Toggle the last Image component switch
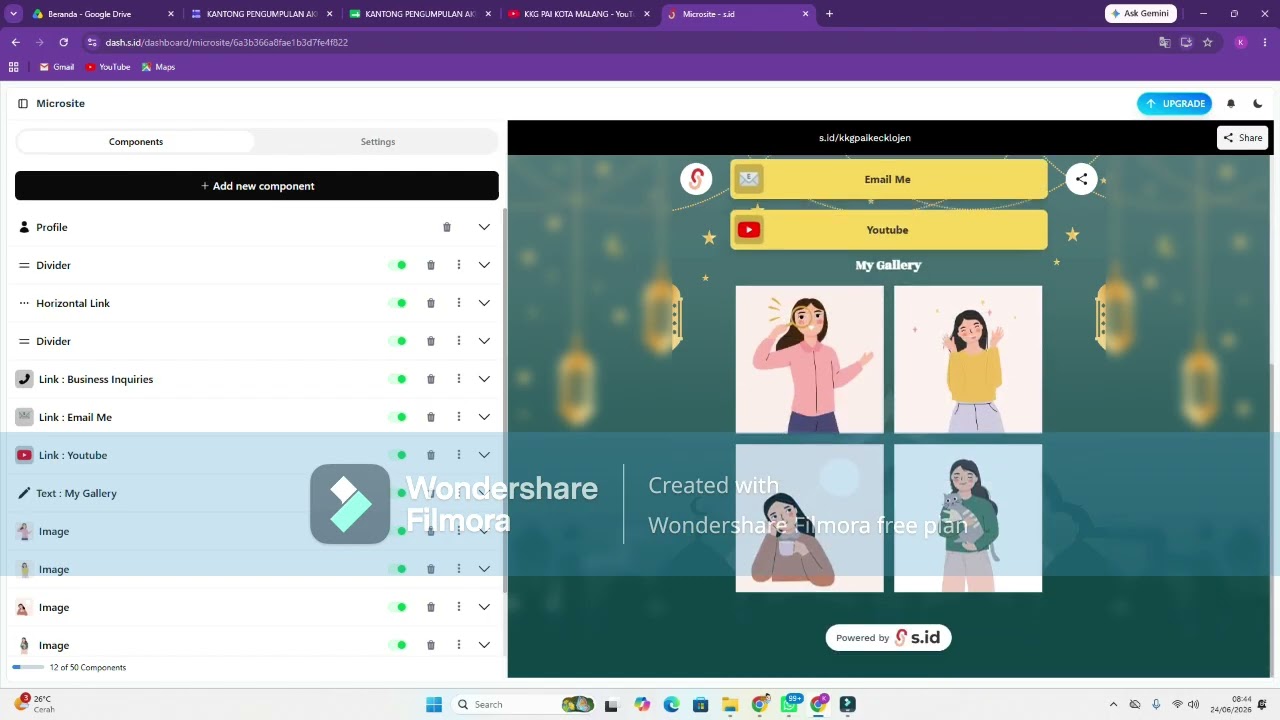 click(398, 645)
